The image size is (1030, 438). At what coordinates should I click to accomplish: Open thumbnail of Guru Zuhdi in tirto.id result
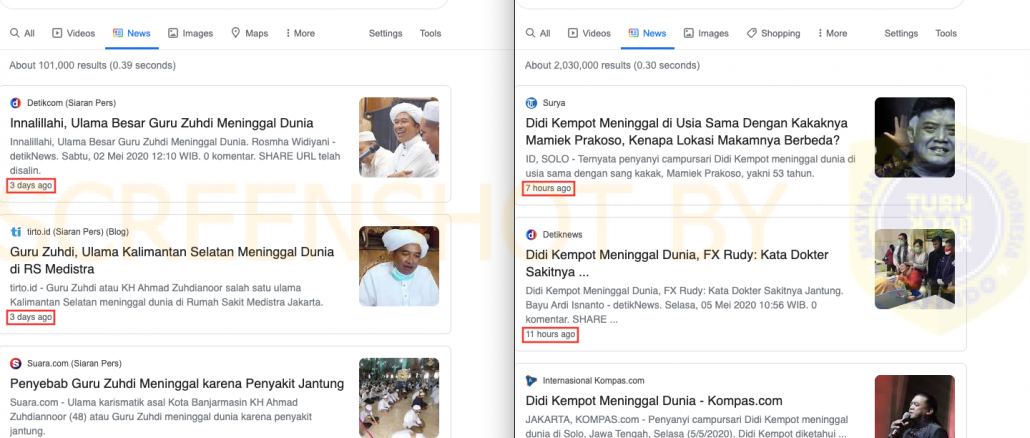pyautogui.click(x=399, y=266)
